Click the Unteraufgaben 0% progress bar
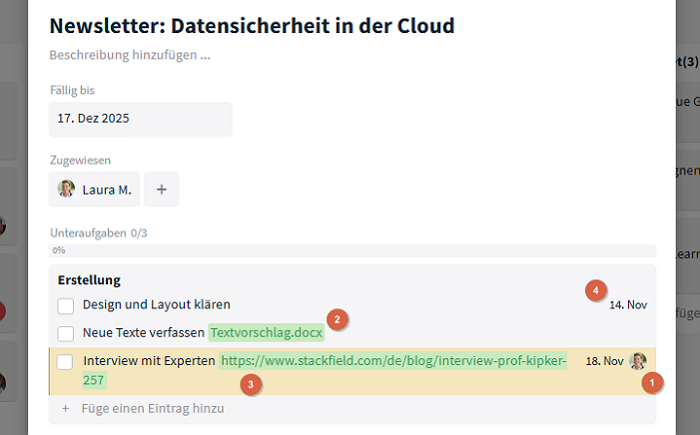Screen dimensions: 700x435 click(352, 251)
